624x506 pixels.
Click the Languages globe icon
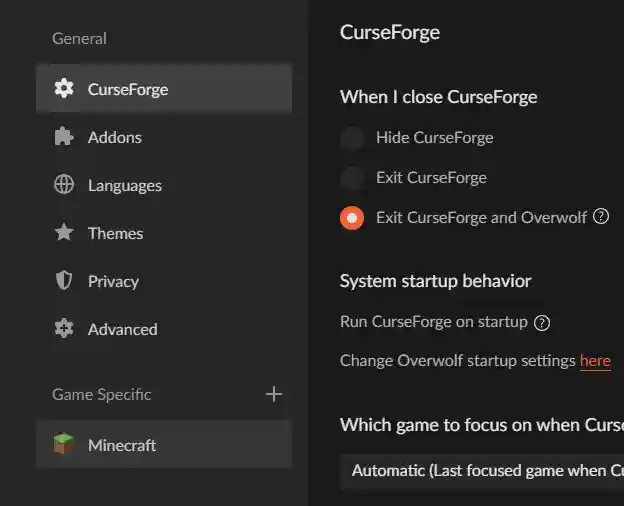(64, 185)
